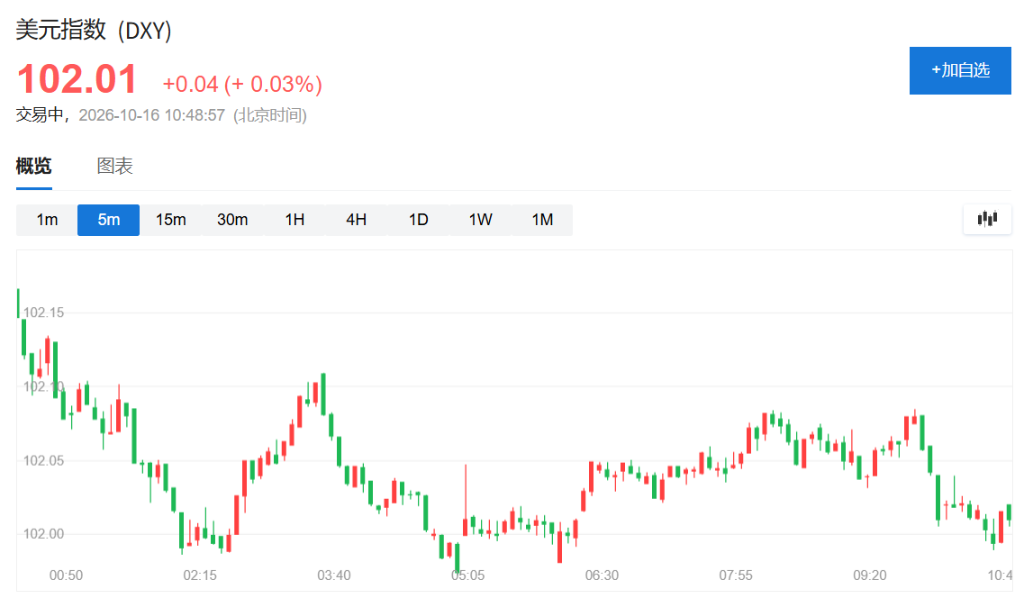
Task: Click the 加自选 add-to-watchlist button
Action: coord(959,71)
